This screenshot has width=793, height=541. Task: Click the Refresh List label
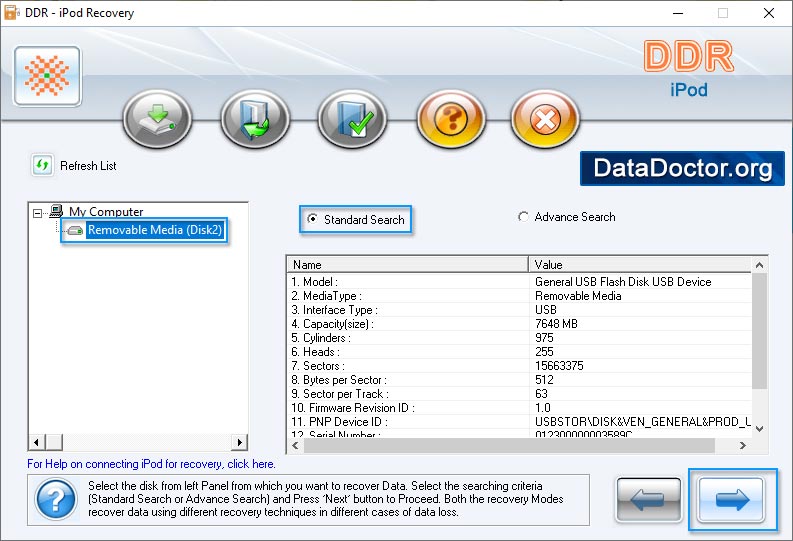point(88,166)
